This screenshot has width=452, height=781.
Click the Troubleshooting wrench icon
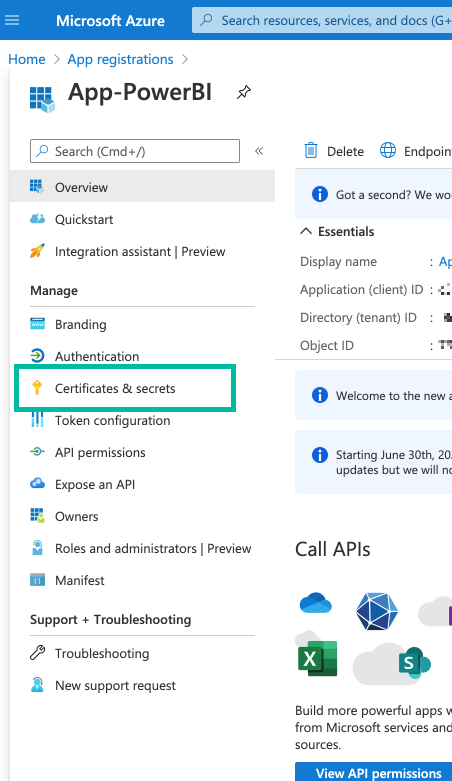point(37,653)
